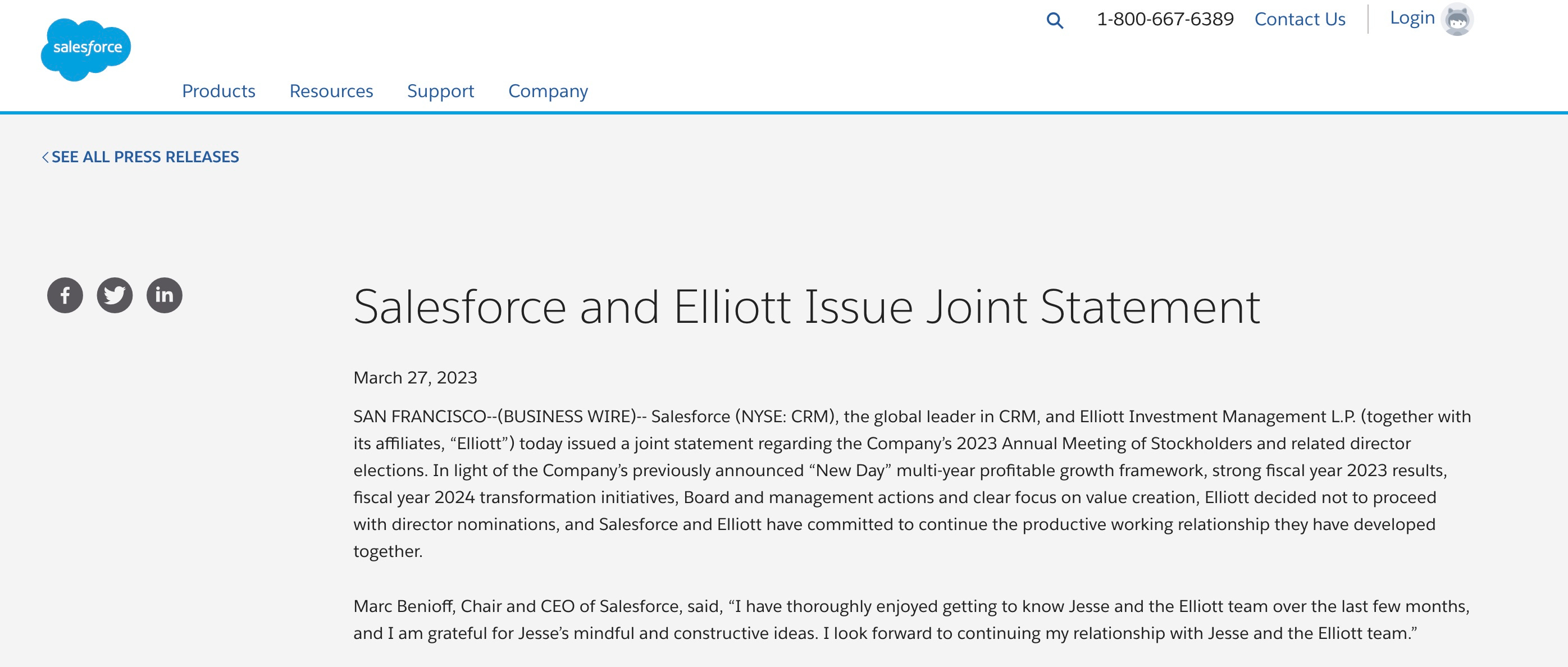Click phone number 1-800-667-6389

coord(1165,19)
